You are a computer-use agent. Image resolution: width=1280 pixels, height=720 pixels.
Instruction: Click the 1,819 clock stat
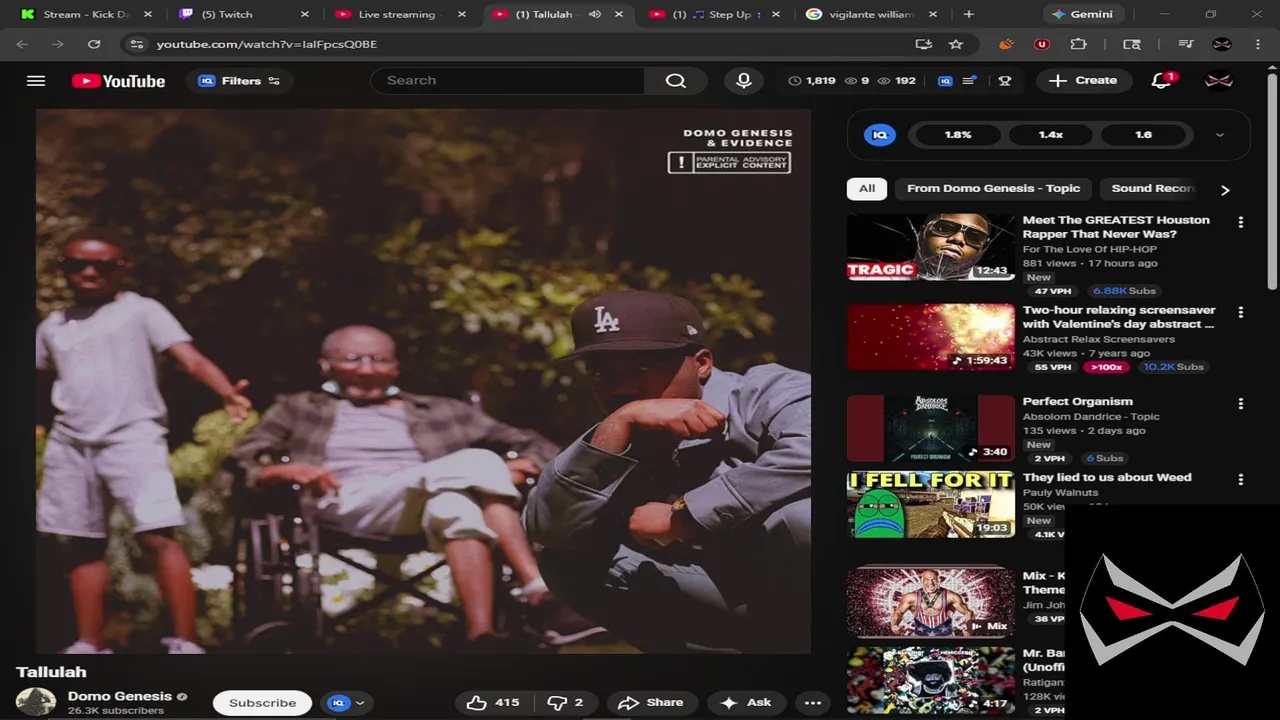point(812,81)
